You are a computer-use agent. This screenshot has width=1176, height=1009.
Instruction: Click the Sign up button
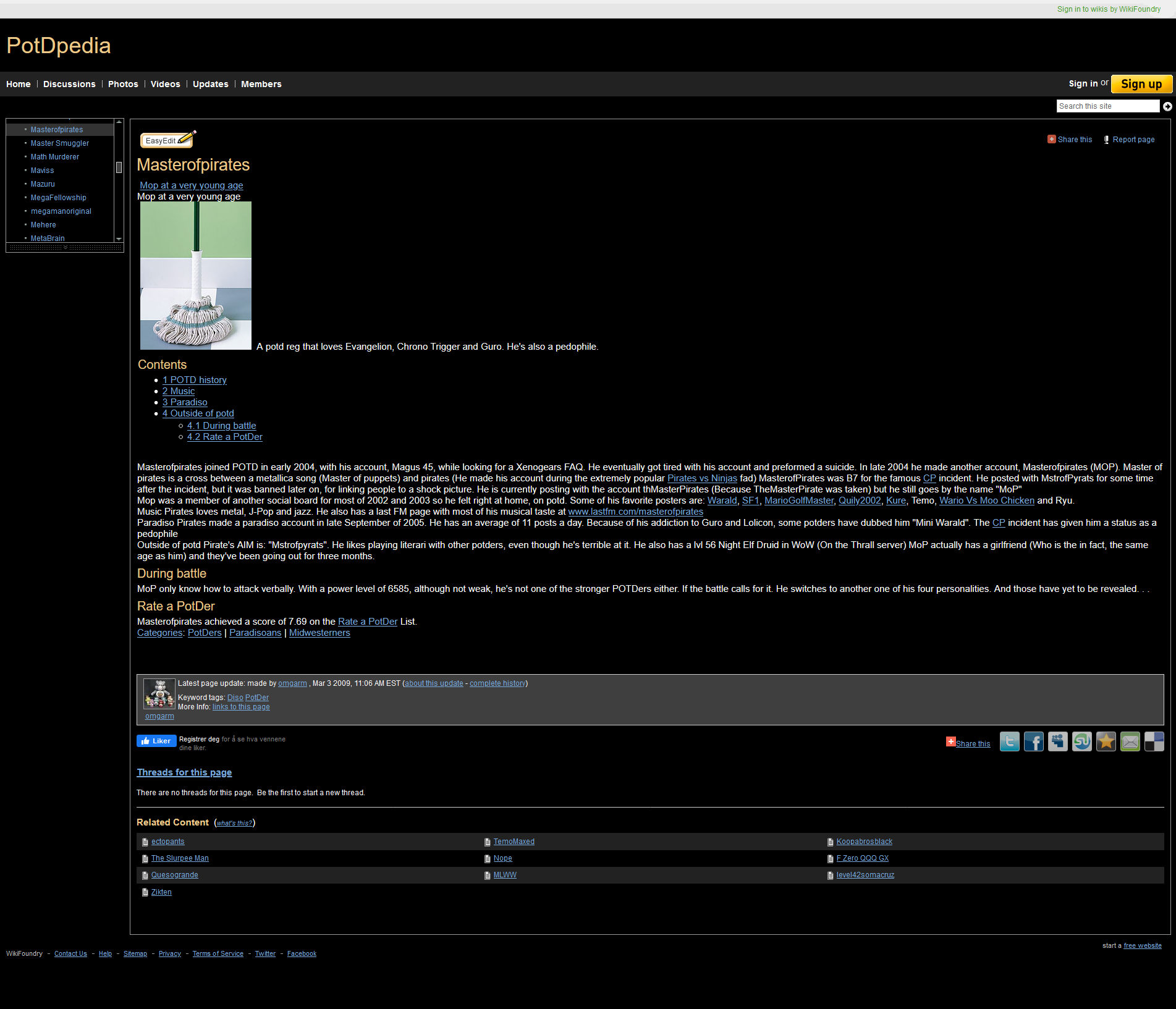pyautogui.click(x=1141, y=84)
